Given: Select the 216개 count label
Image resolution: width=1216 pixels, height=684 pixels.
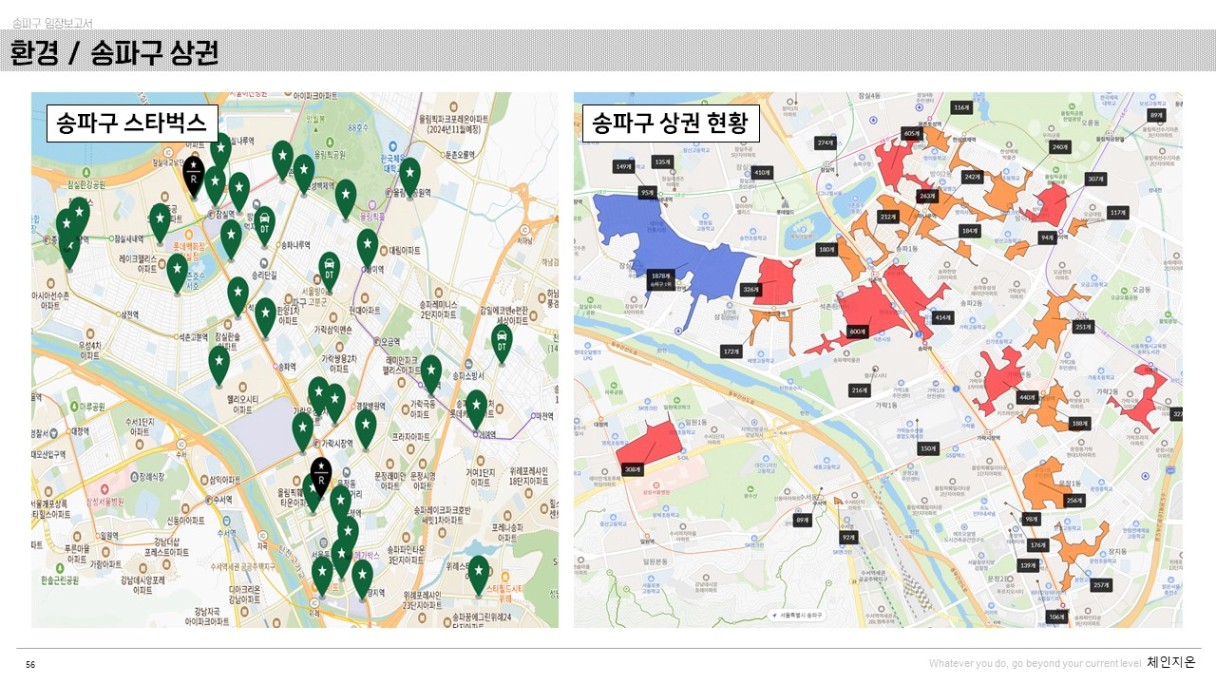Looking at the screenshot, I should coord(859,390).
